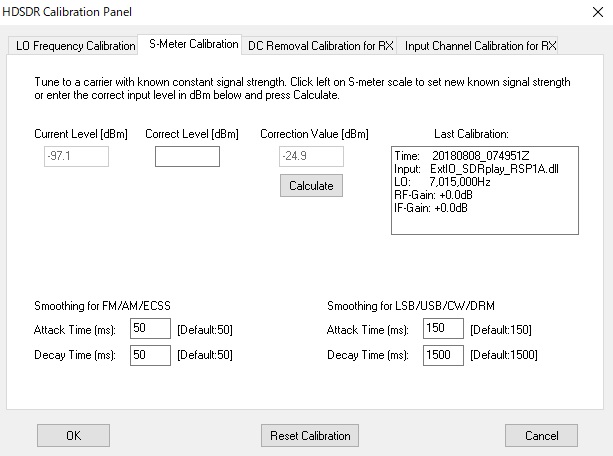Click the Smoothing for LSB/USB/CW/DRM label
Viewport: 613px width, 456px height.
[x=411, y=306]
